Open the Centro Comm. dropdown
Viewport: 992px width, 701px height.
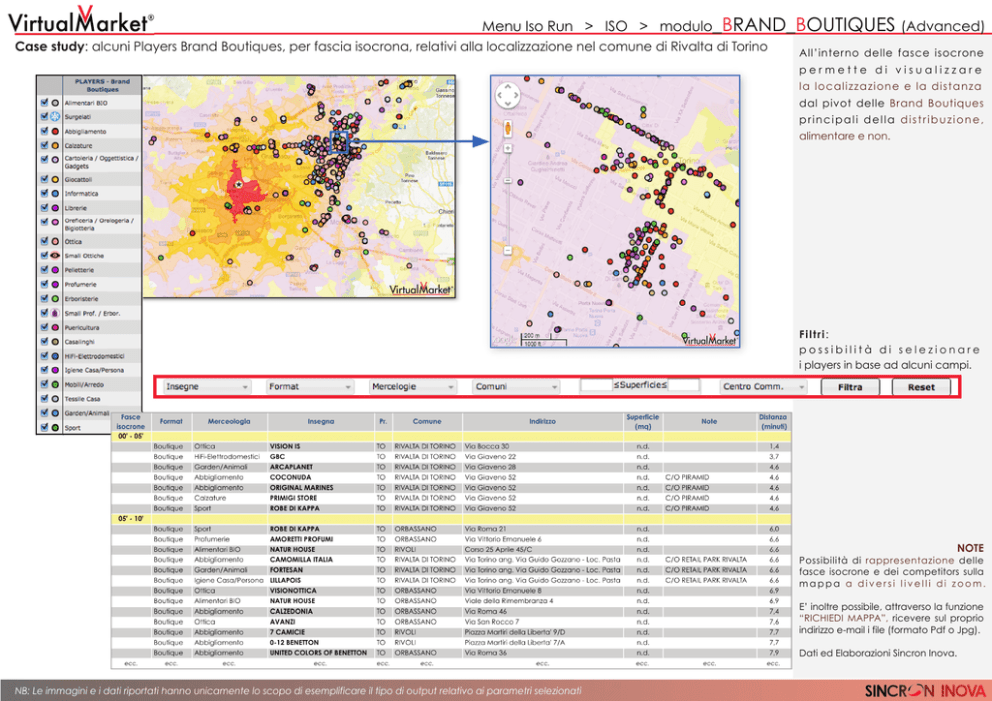point(759,386)
